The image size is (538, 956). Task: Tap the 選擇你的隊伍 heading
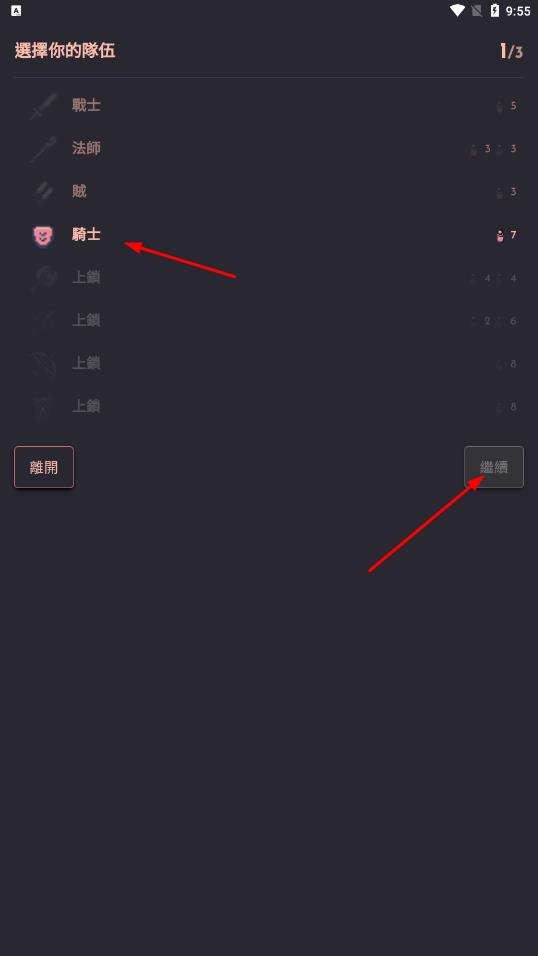(x=65, y=51)
